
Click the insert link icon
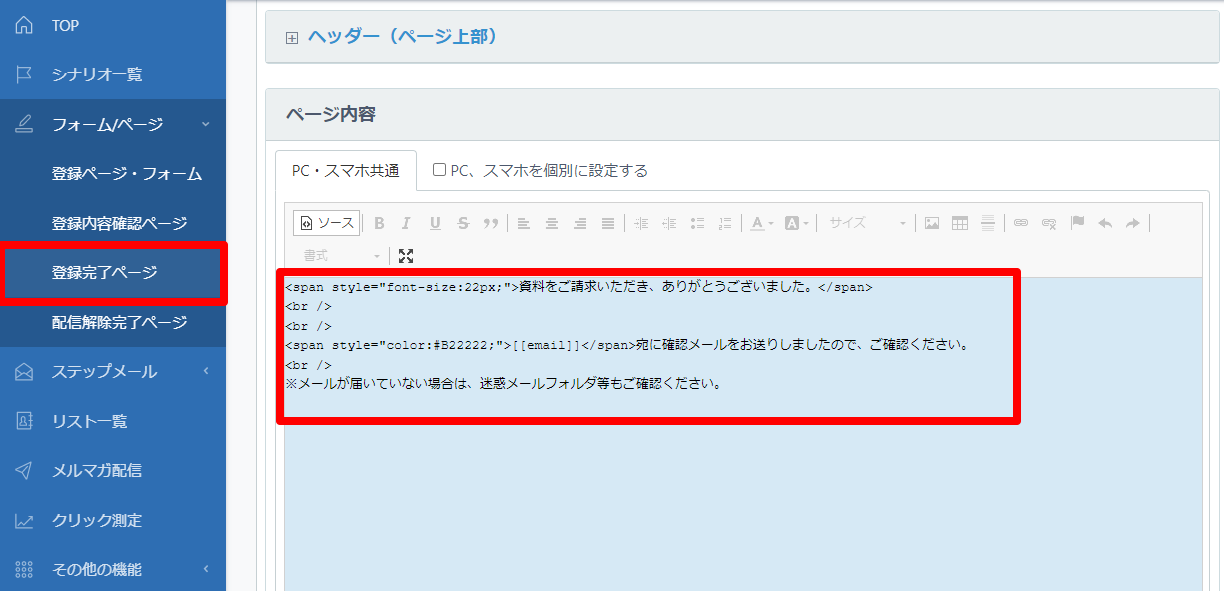coord(1021,223)
